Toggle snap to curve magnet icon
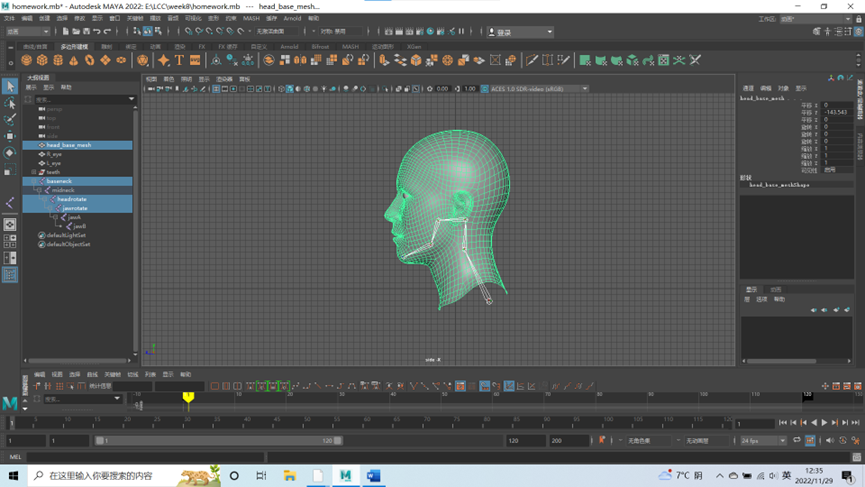This screenshot has width=865, height=487. 199,31
